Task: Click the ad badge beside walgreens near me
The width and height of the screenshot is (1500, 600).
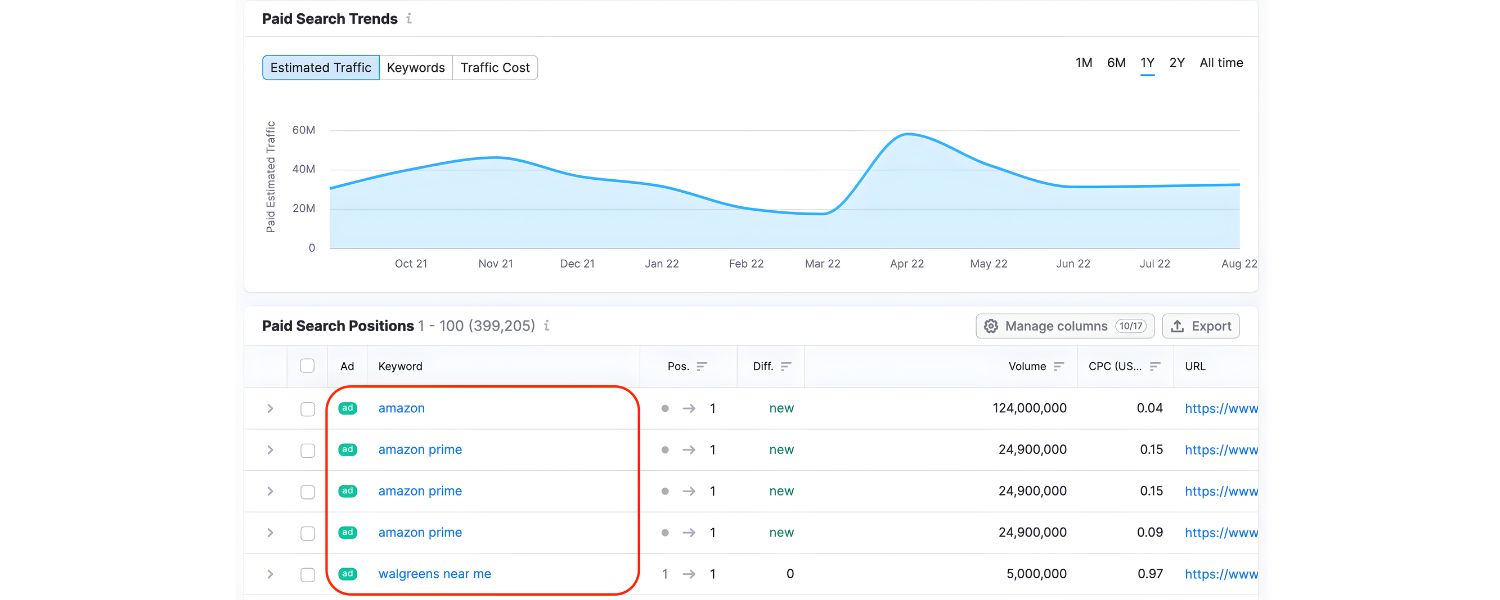Action: point(347,574)
